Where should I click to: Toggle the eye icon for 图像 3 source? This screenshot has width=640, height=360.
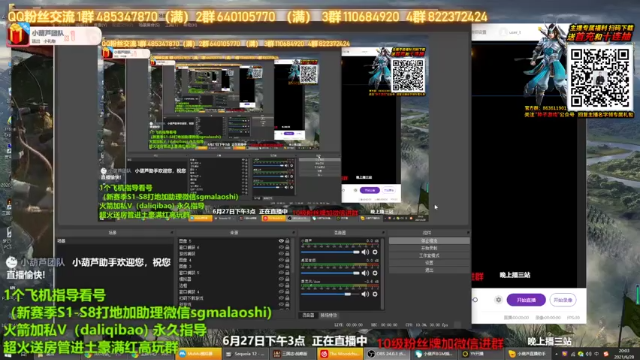tap(281, 266)
